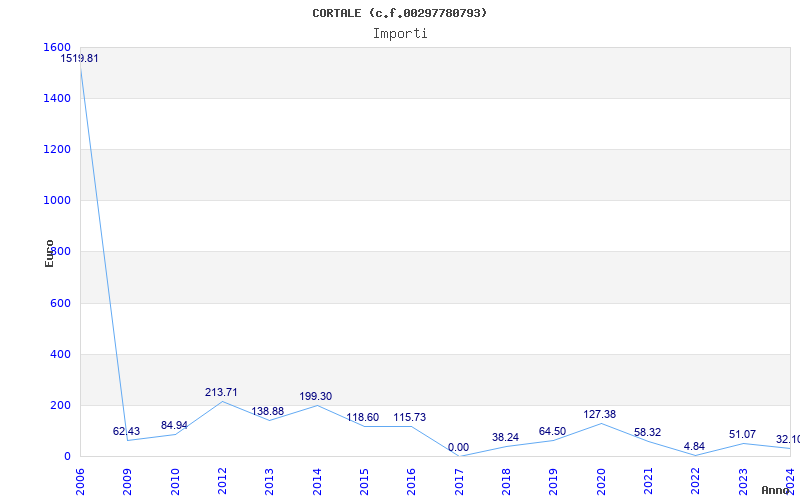Select the 2021 x-axis year label
Viewport: 800px width, 500px height.
648,482
